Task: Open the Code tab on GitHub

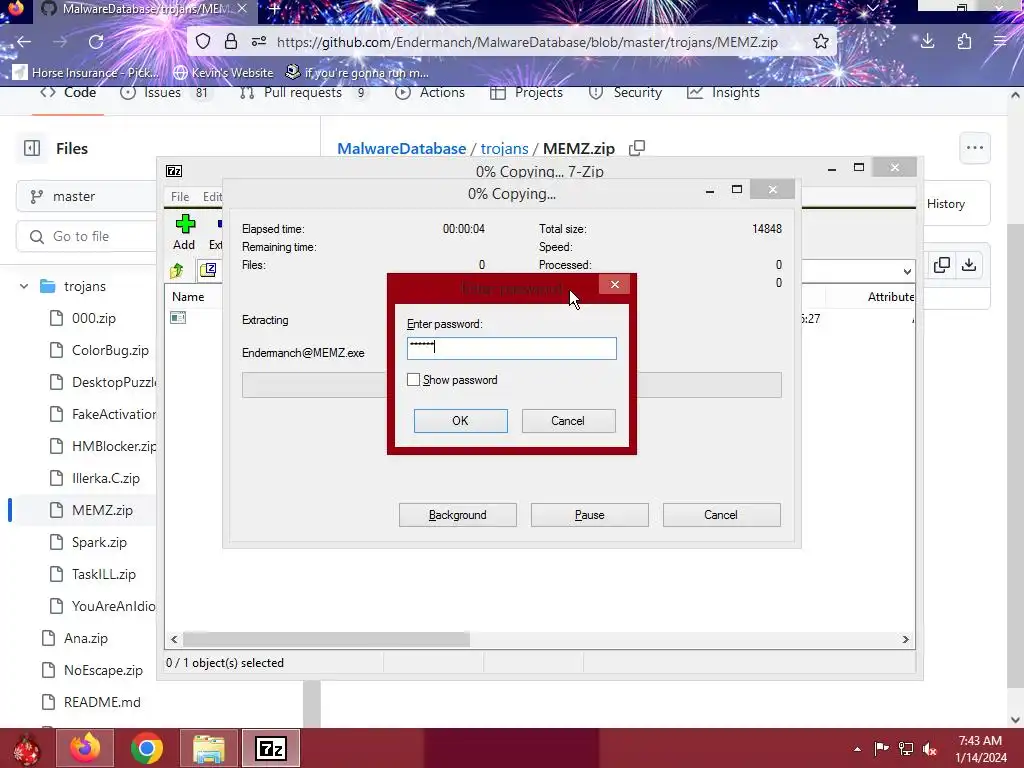Action: point(68,93)
